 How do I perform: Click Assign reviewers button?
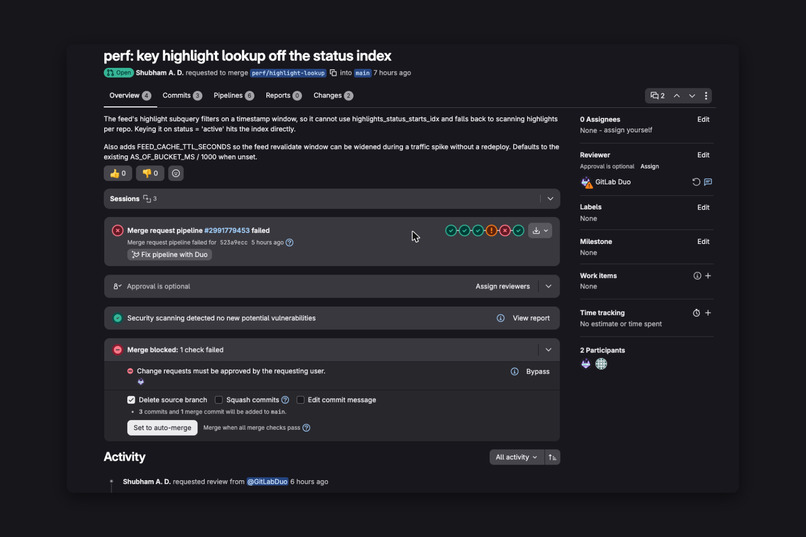[502, 286]
